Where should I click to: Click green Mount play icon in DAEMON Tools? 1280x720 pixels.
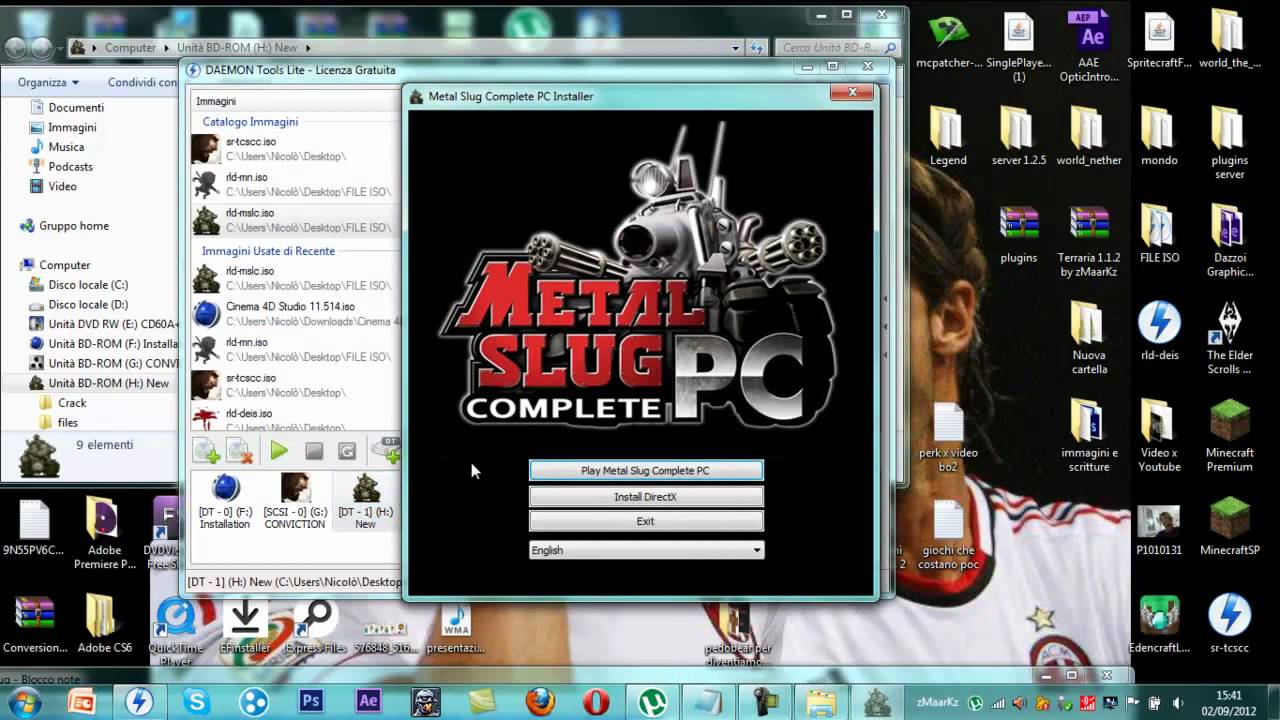[x=279, y=451]
